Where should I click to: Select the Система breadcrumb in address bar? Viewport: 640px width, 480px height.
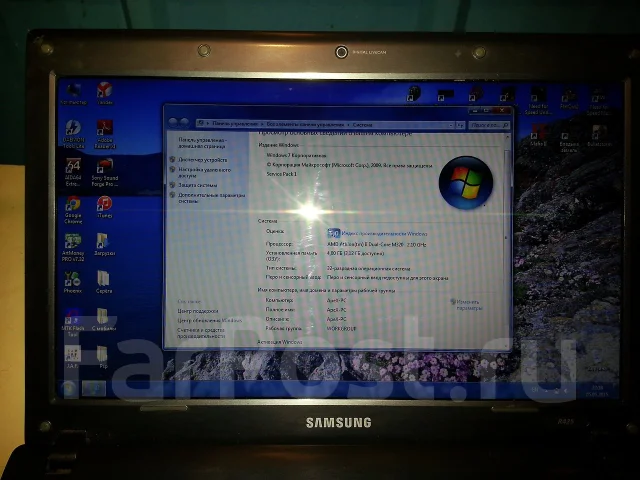(x=362, y=124)
